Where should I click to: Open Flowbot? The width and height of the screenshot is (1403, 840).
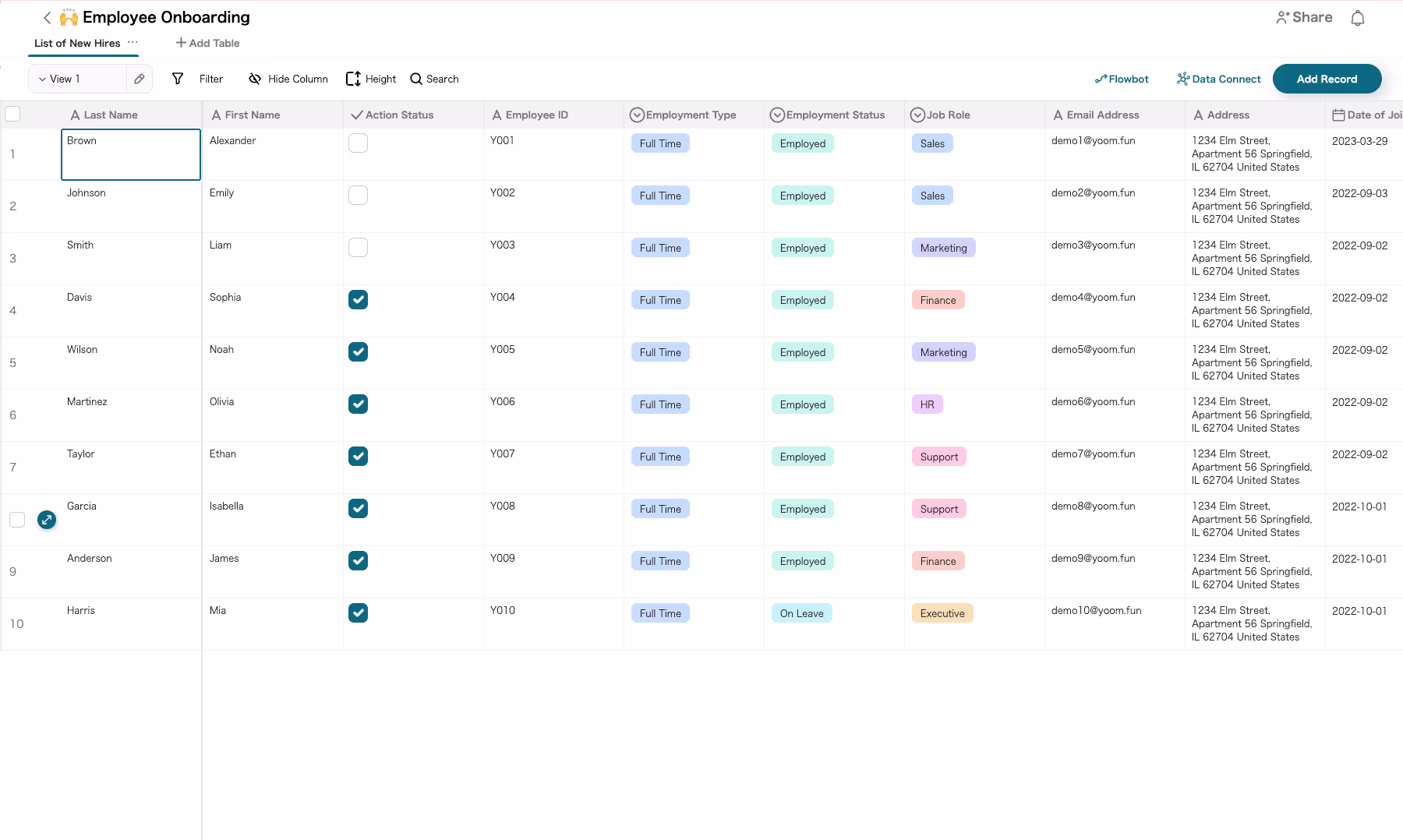[1122, 79]
